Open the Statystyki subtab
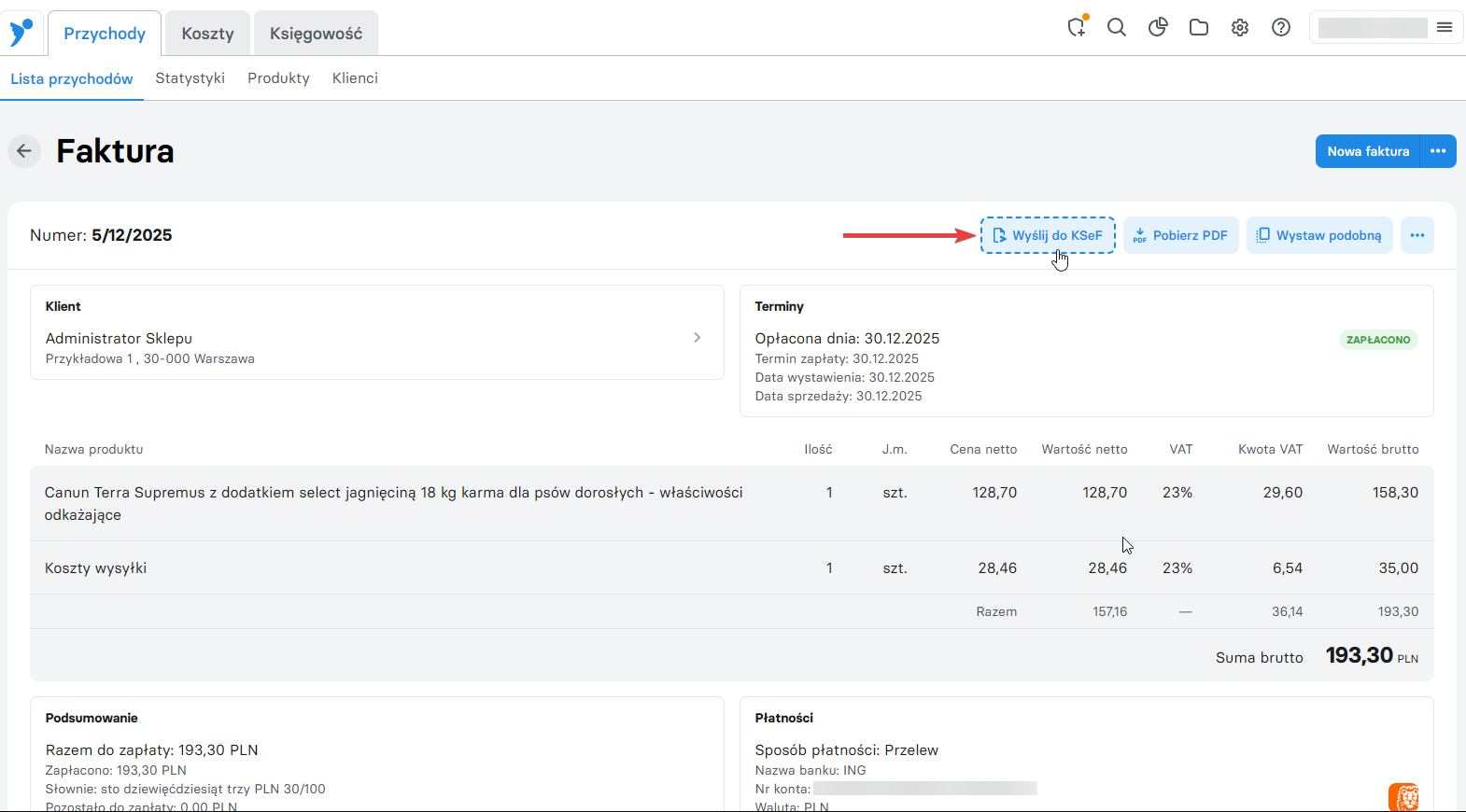Viewport: 1466px width, 812px height. tap(190, 78)
